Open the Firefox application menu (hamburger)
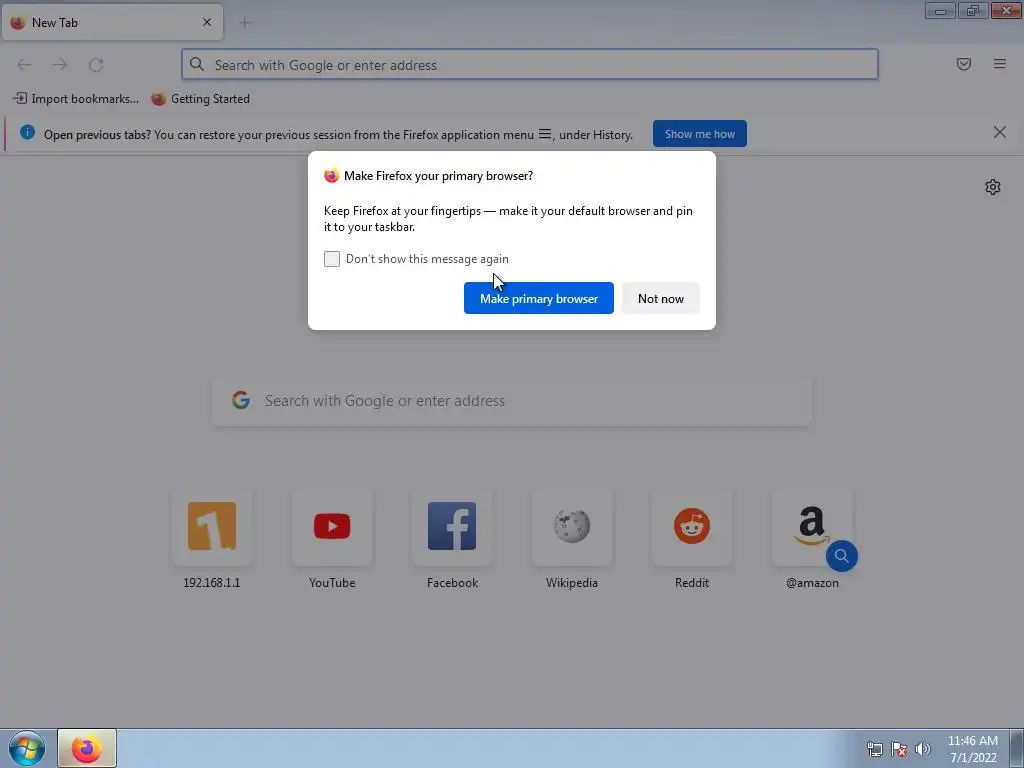Screen dimensions: 1024x768 [x=1000, y=64]
